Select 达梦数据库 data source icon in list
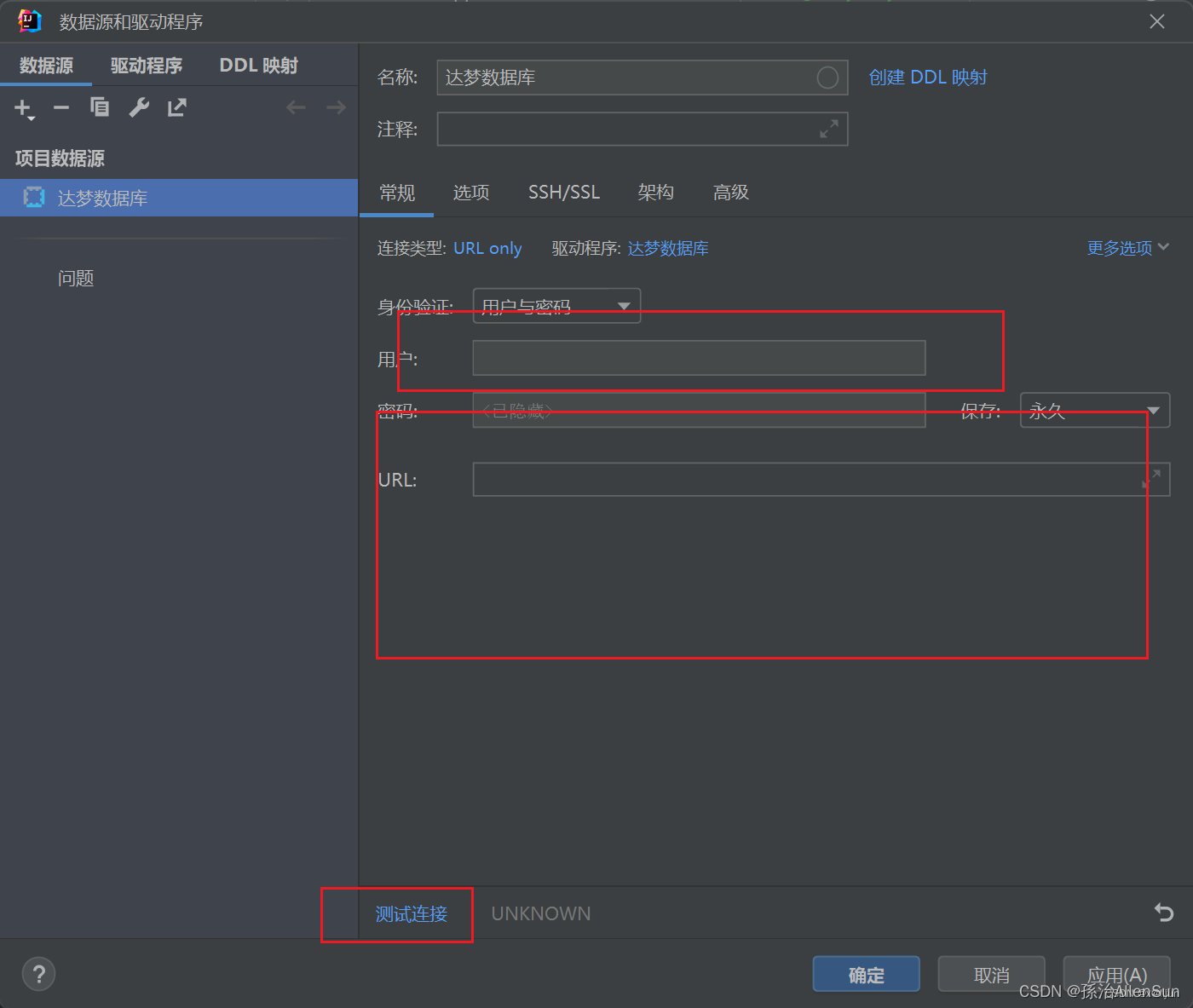 [34, 198]
